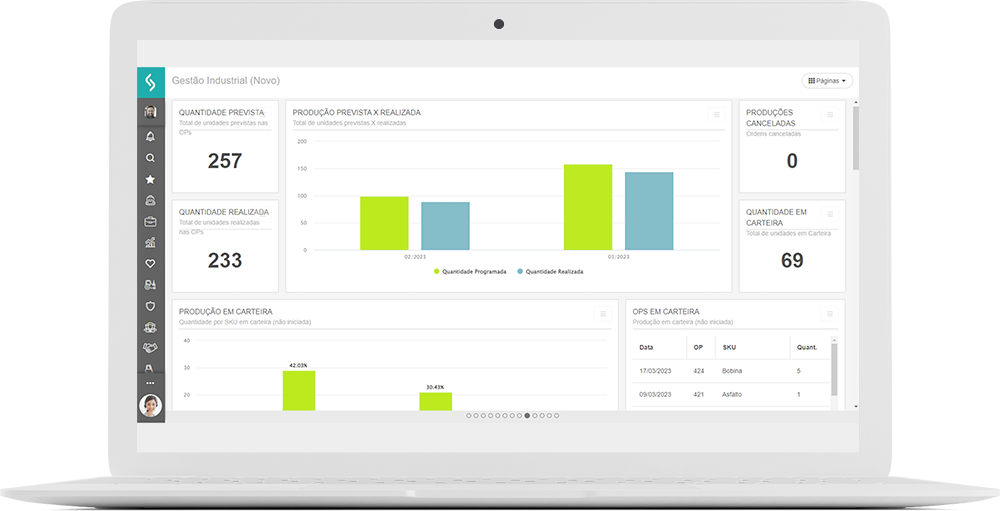Open the Produções Canceladas card menu

(x=829, y=115)
